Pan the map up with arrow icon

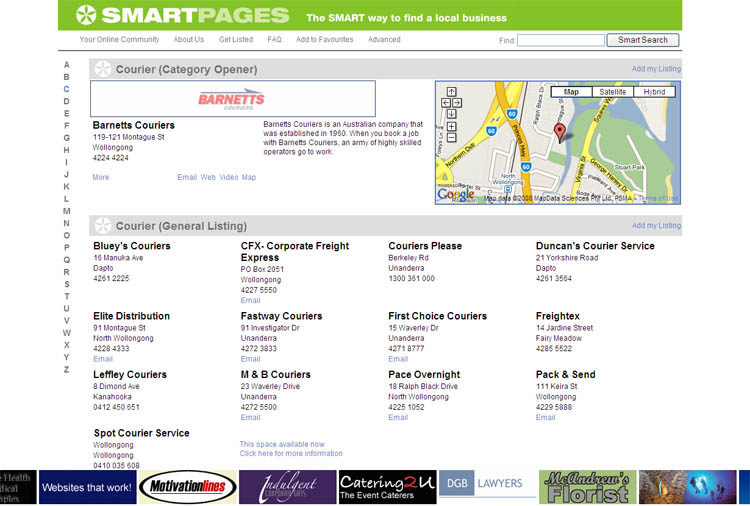(451, 91)
